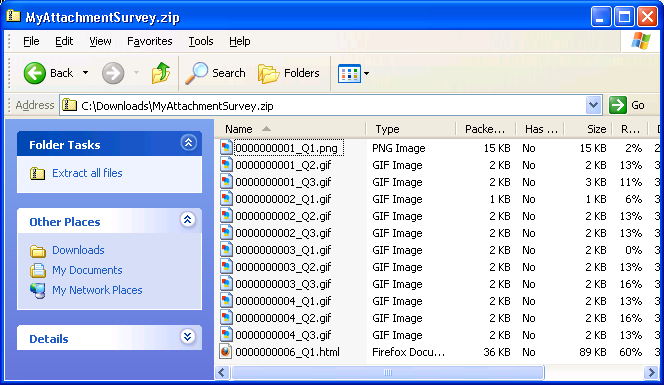
Task: Sort by the Type column header
Action: coord(411,129)
